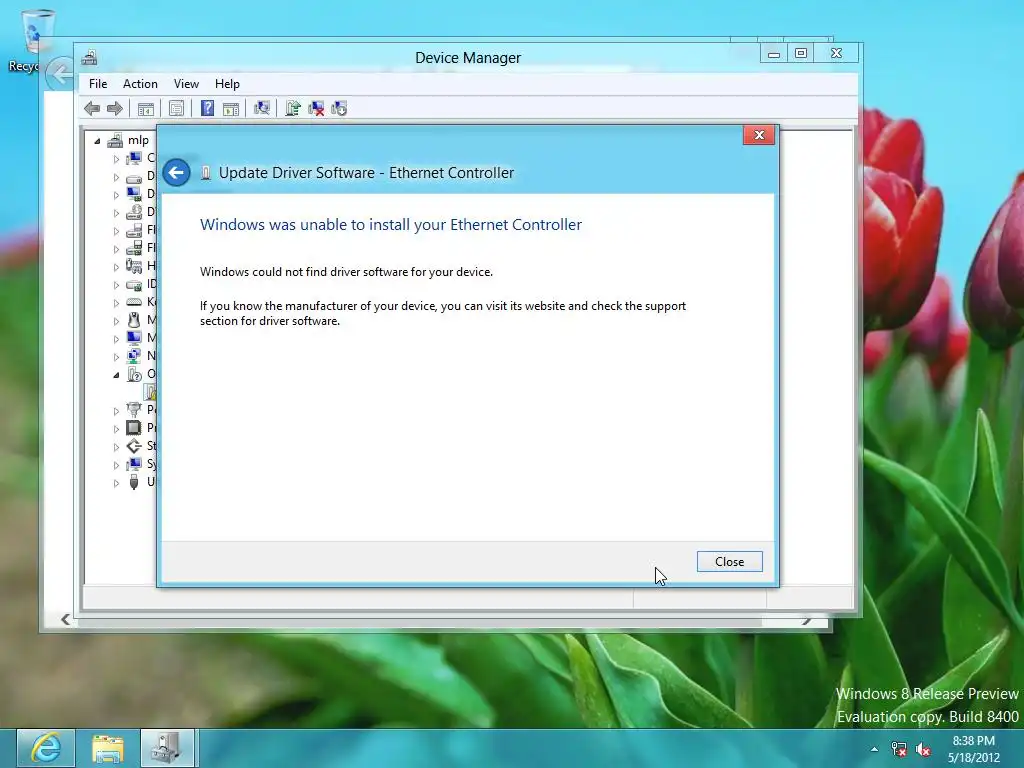
Task: Click the Back arrow in Device Manager toolbar
Action: 92,108
